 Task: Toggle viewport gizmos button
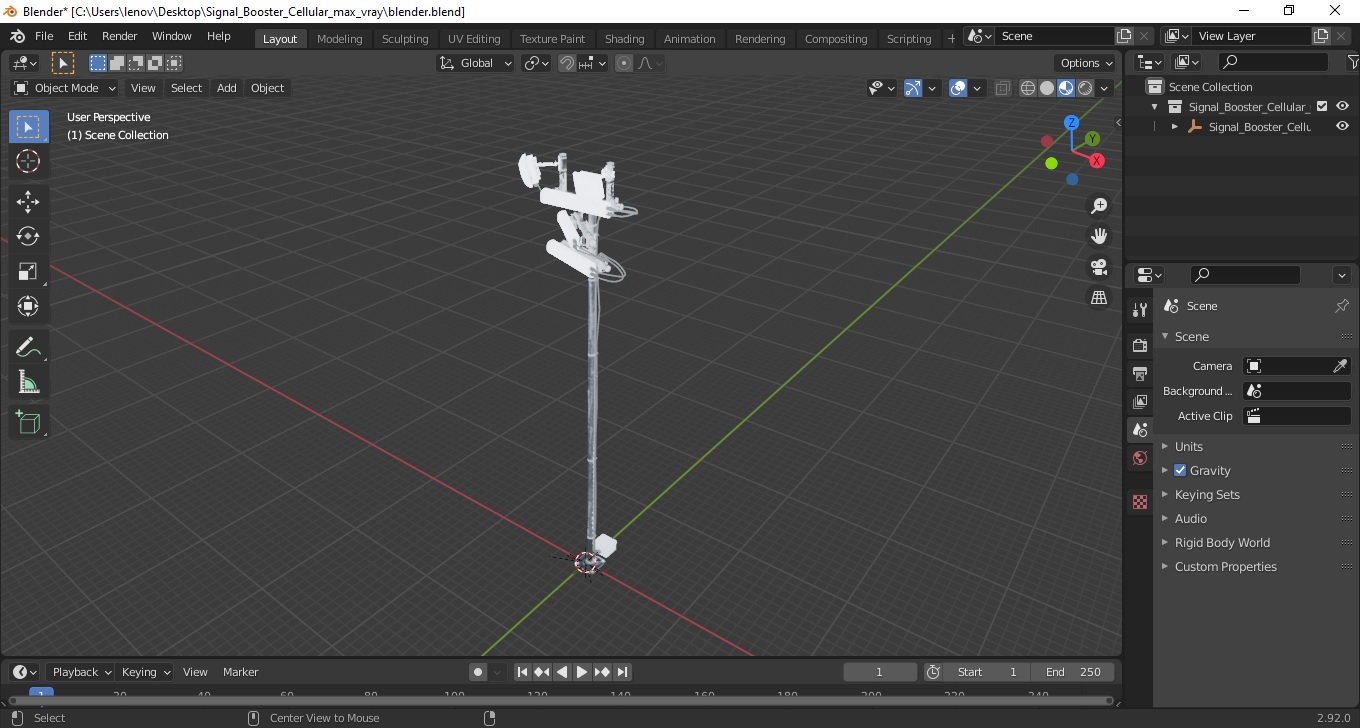[x=912, y=88]
